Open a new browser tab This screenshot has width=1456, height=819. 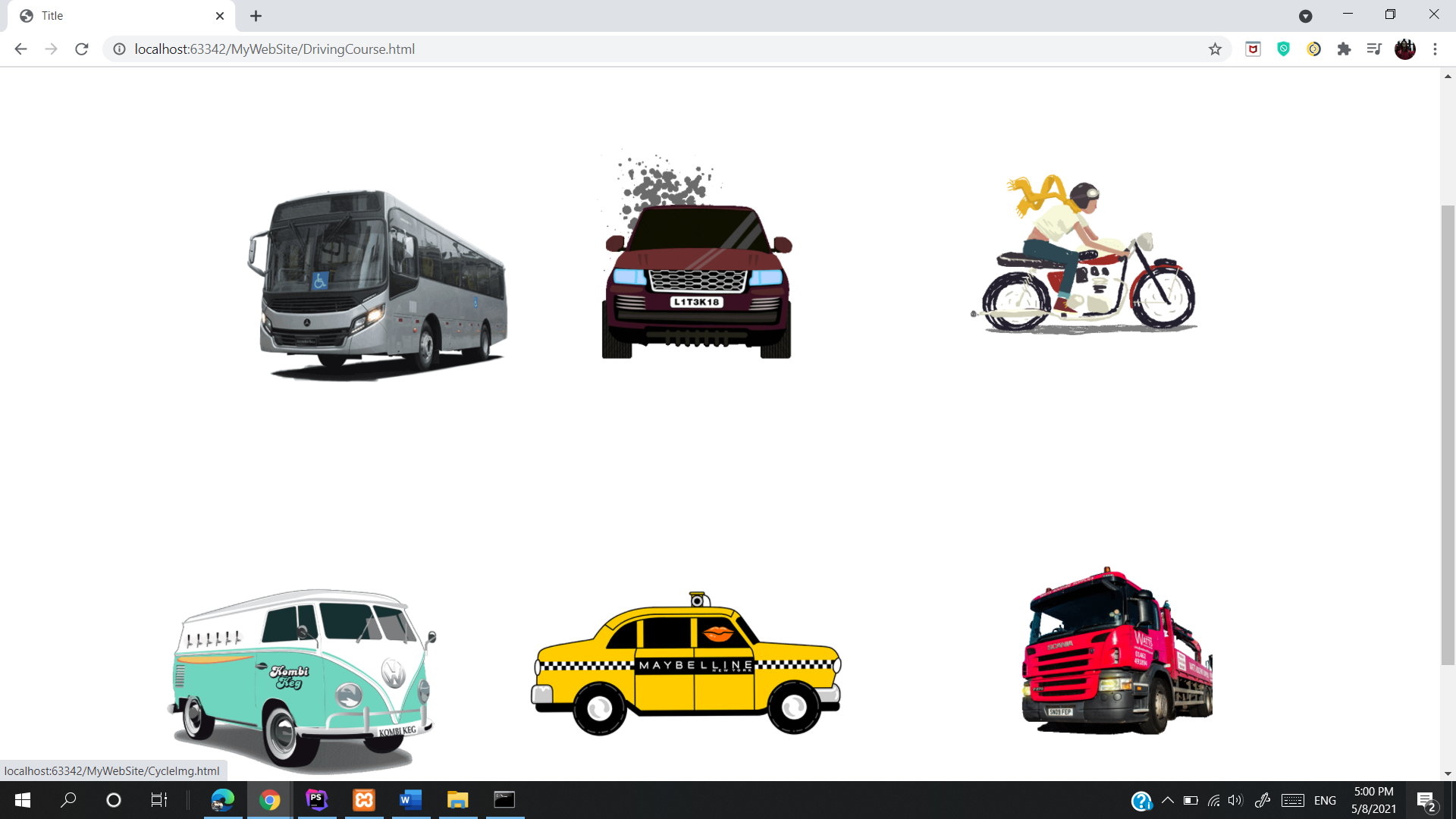point(256,16)
